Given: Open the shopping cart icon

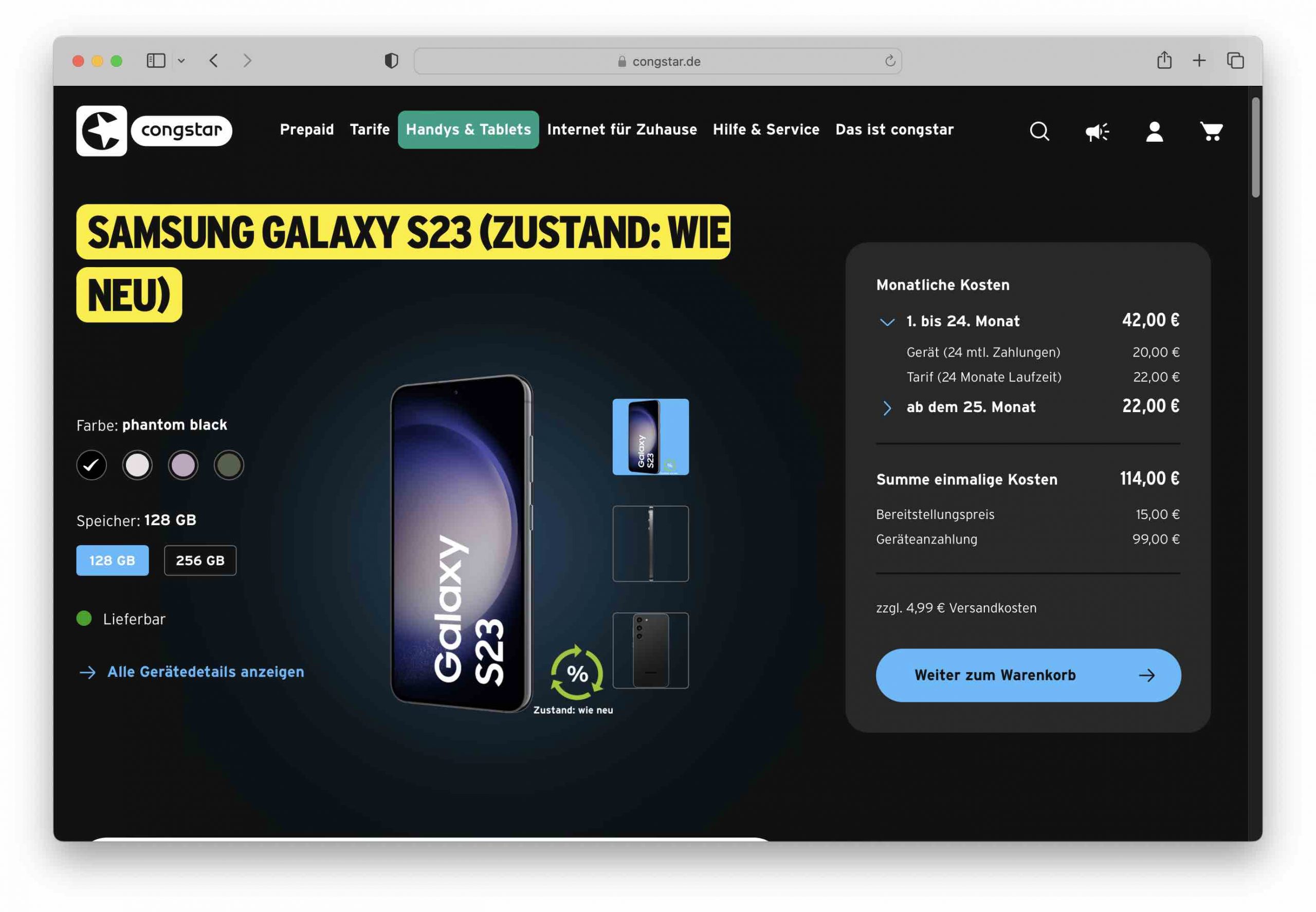Looking at the screenshot, I should click(x=1211, y=132).
